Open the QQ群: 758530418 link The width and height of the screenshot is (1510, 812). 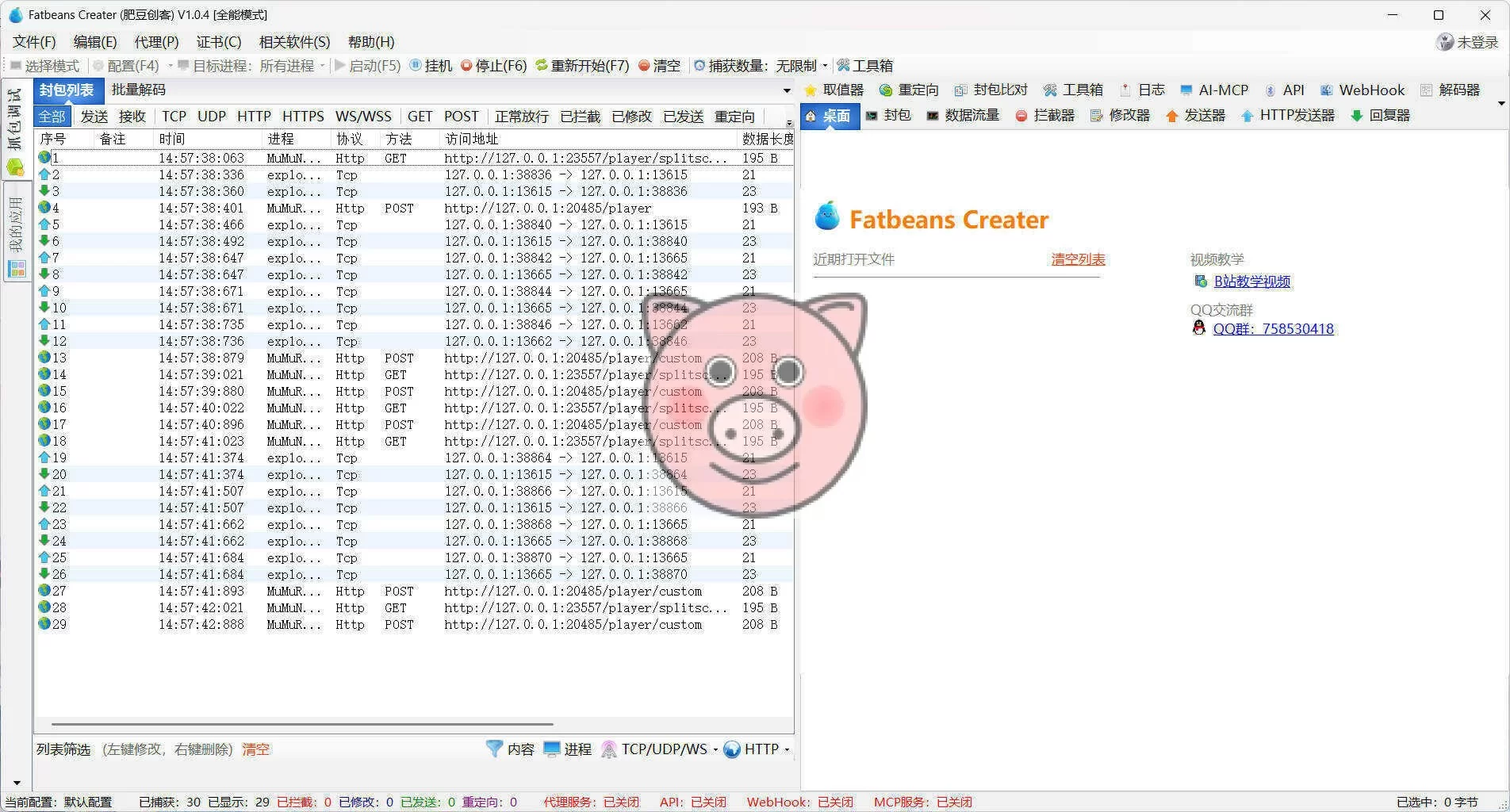tap(1273, 329)
